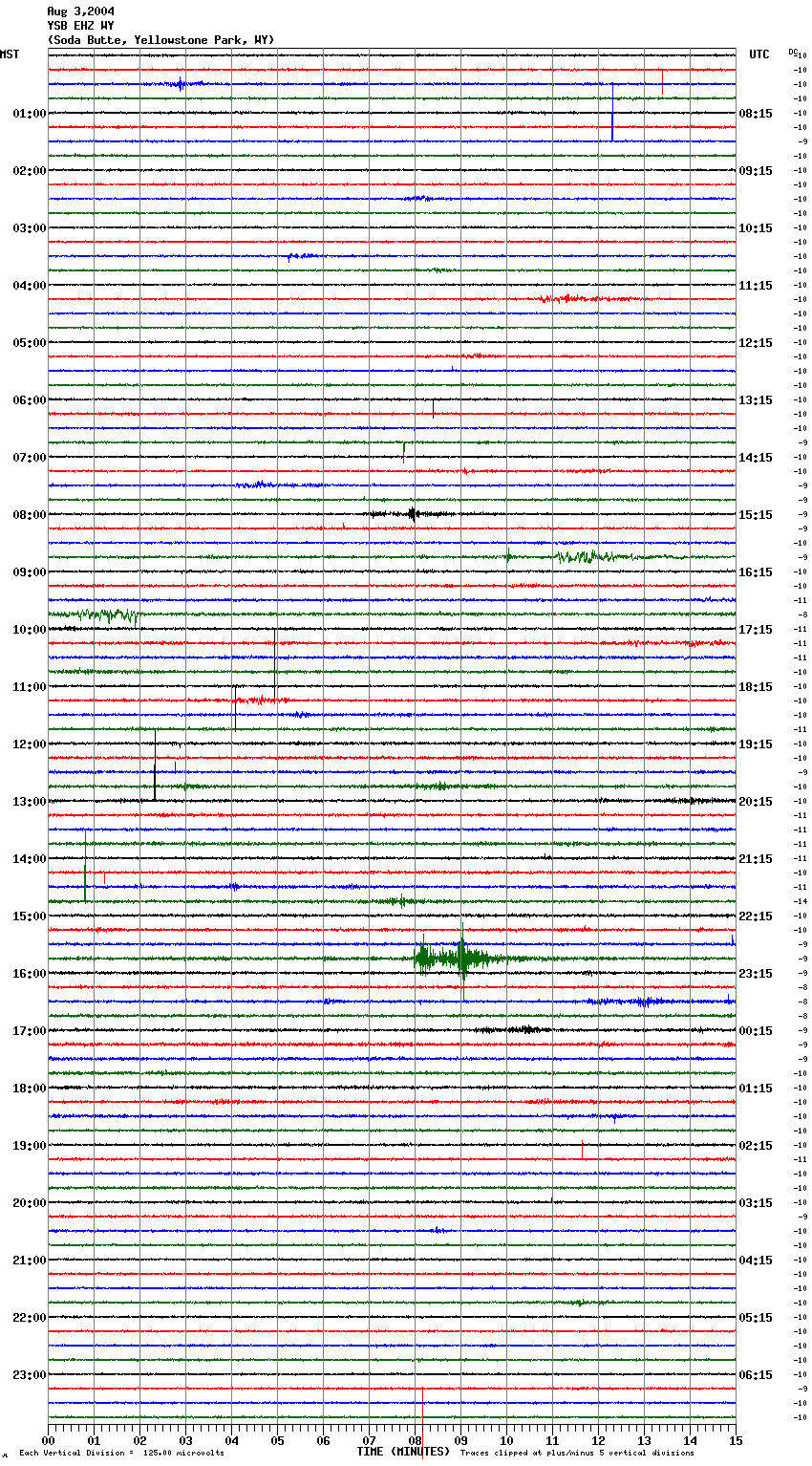Click the 21:15 UTC time label
This screenshot has height=1466, width=812.
(x=756, y=859)
